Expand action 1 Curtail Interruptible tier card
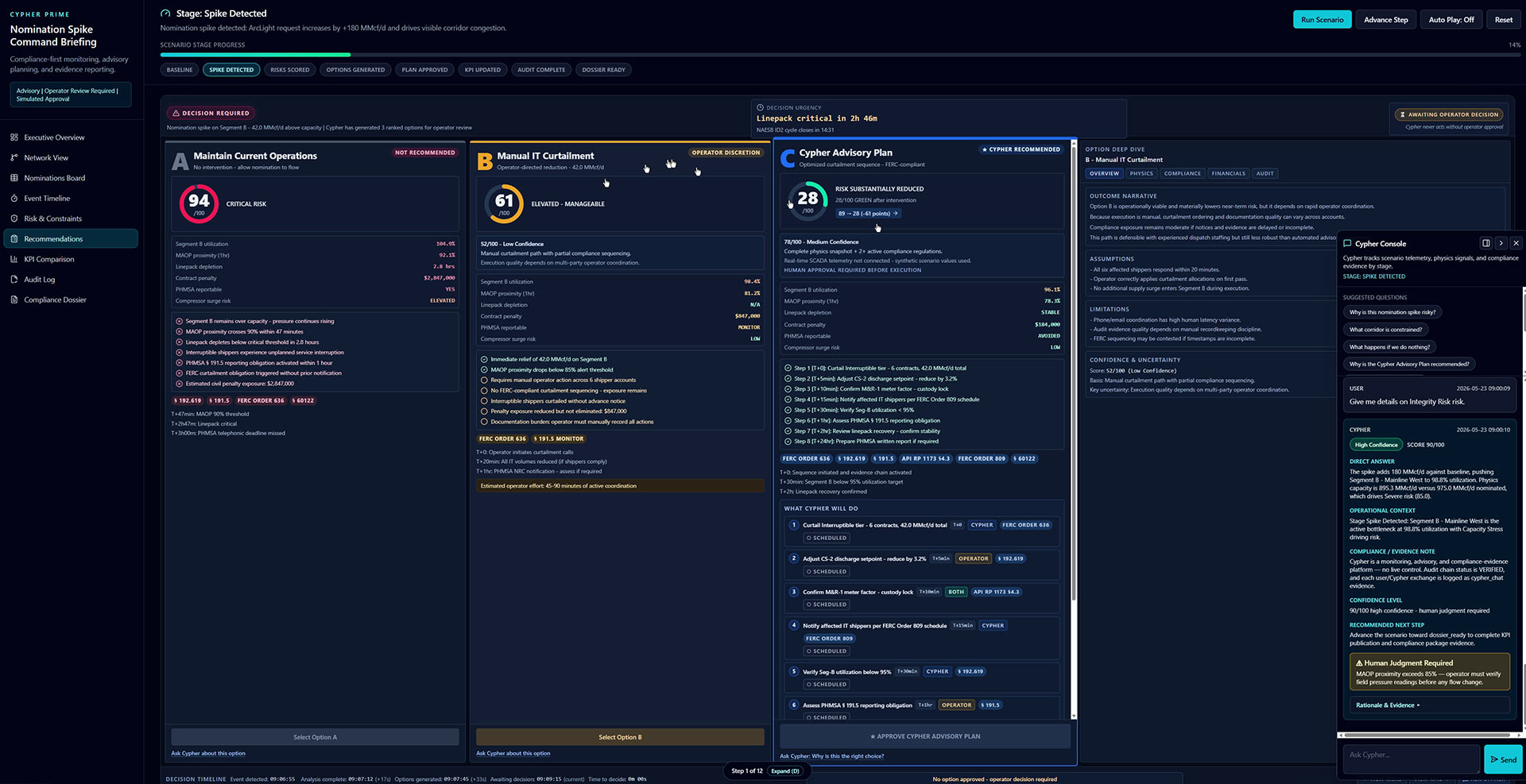This screenshot has height=784, width=1526. pyautogui.click(x=922, y=531)
